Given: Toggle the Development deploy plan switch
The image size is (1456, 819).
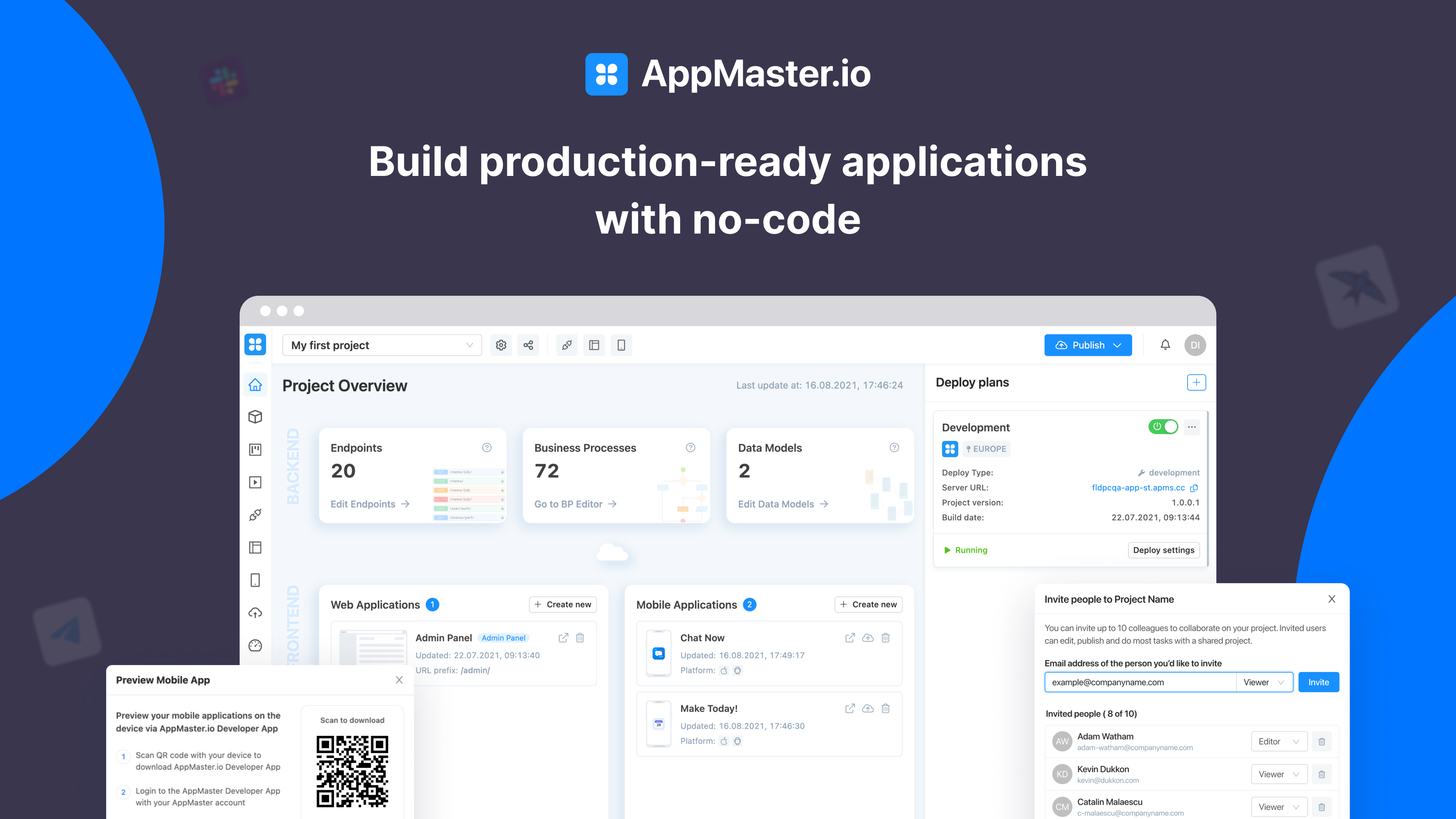Looking at the screenshot, I should pos(1164,427).
